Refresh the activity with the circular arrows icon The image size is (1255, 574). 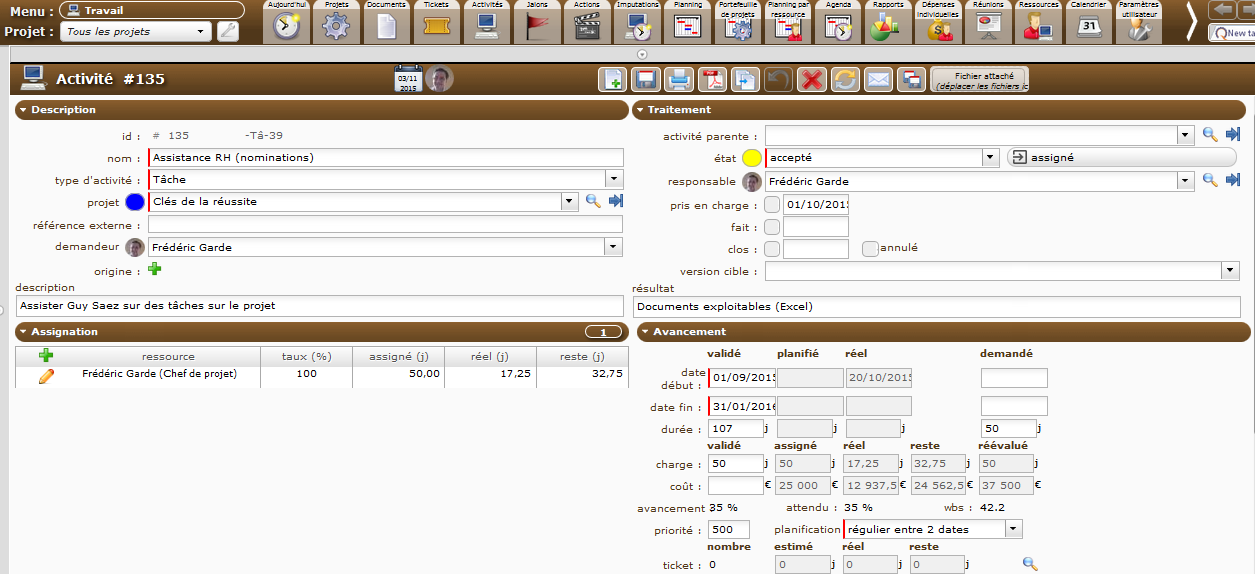pos(845,80)
